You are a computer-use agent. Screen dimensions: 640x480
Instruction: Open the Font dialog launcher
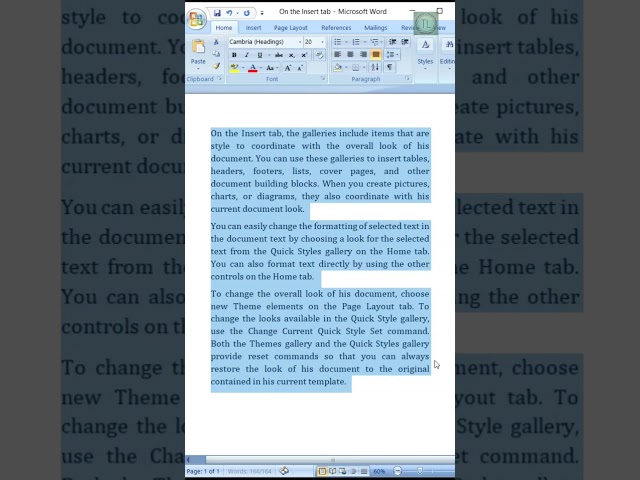[323, 78]
